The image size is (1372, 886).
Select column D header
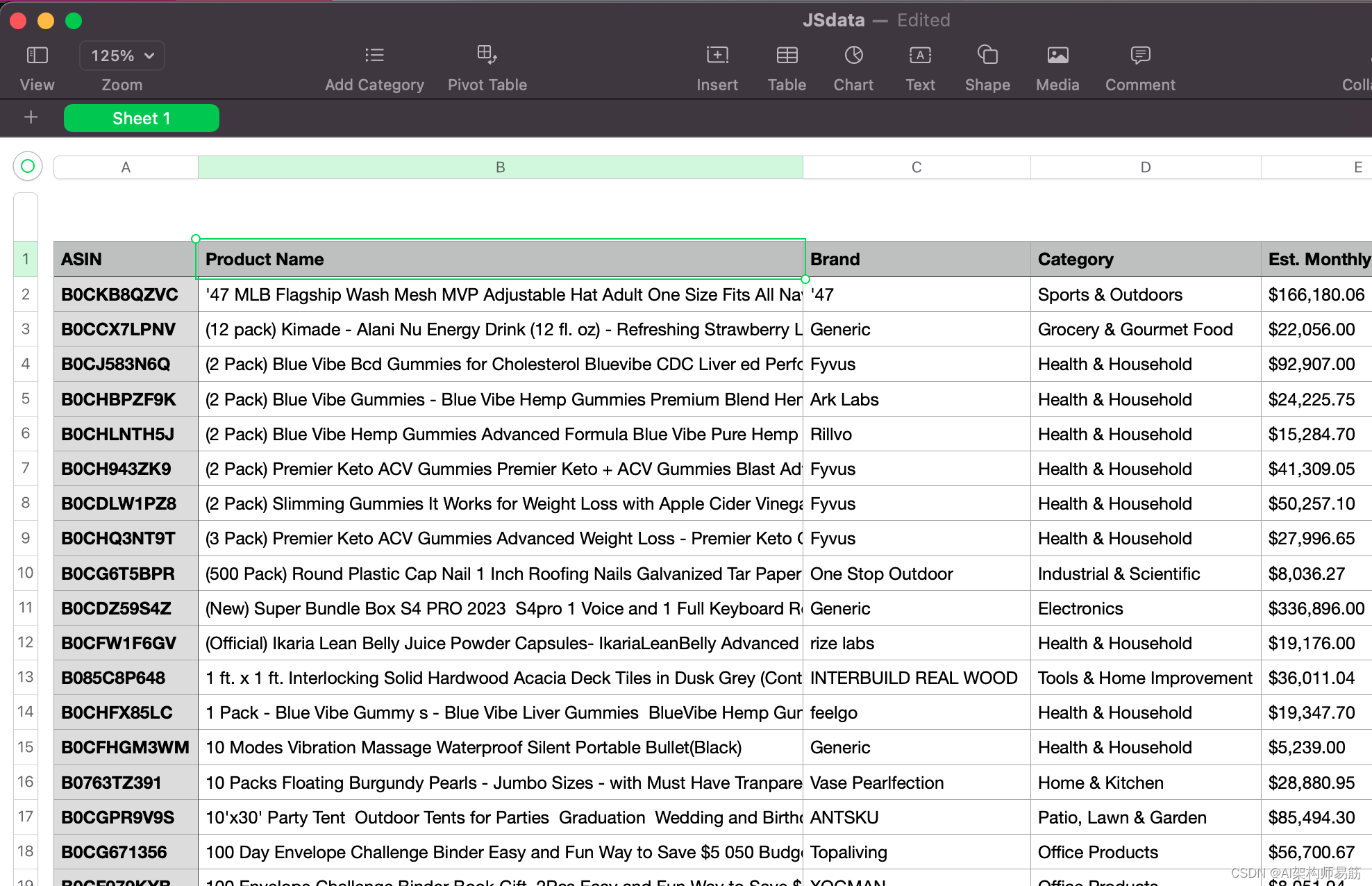(1146, 167)
